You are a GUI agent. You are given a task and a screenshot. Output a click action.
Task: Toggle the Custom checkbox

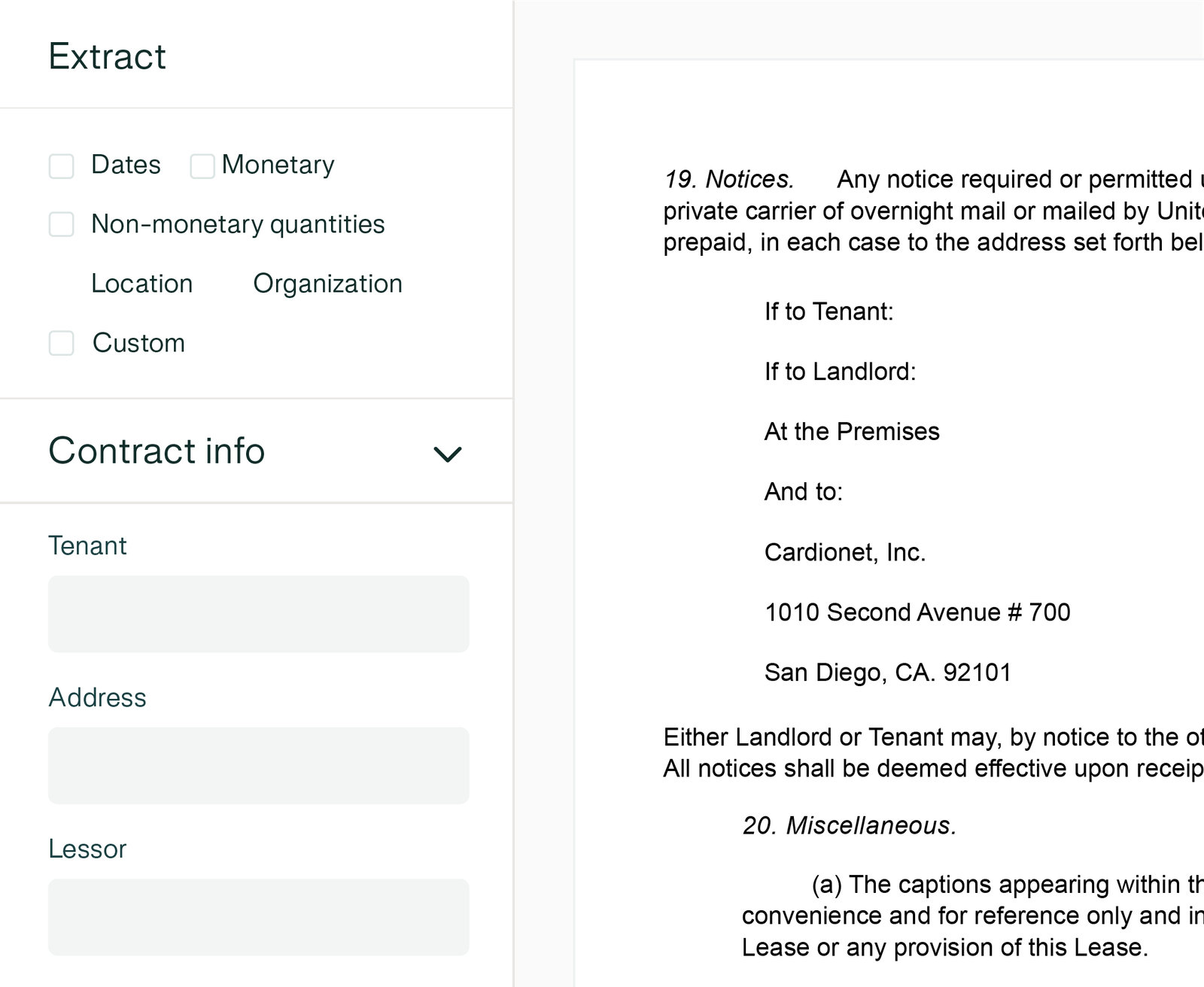point(62,343)
